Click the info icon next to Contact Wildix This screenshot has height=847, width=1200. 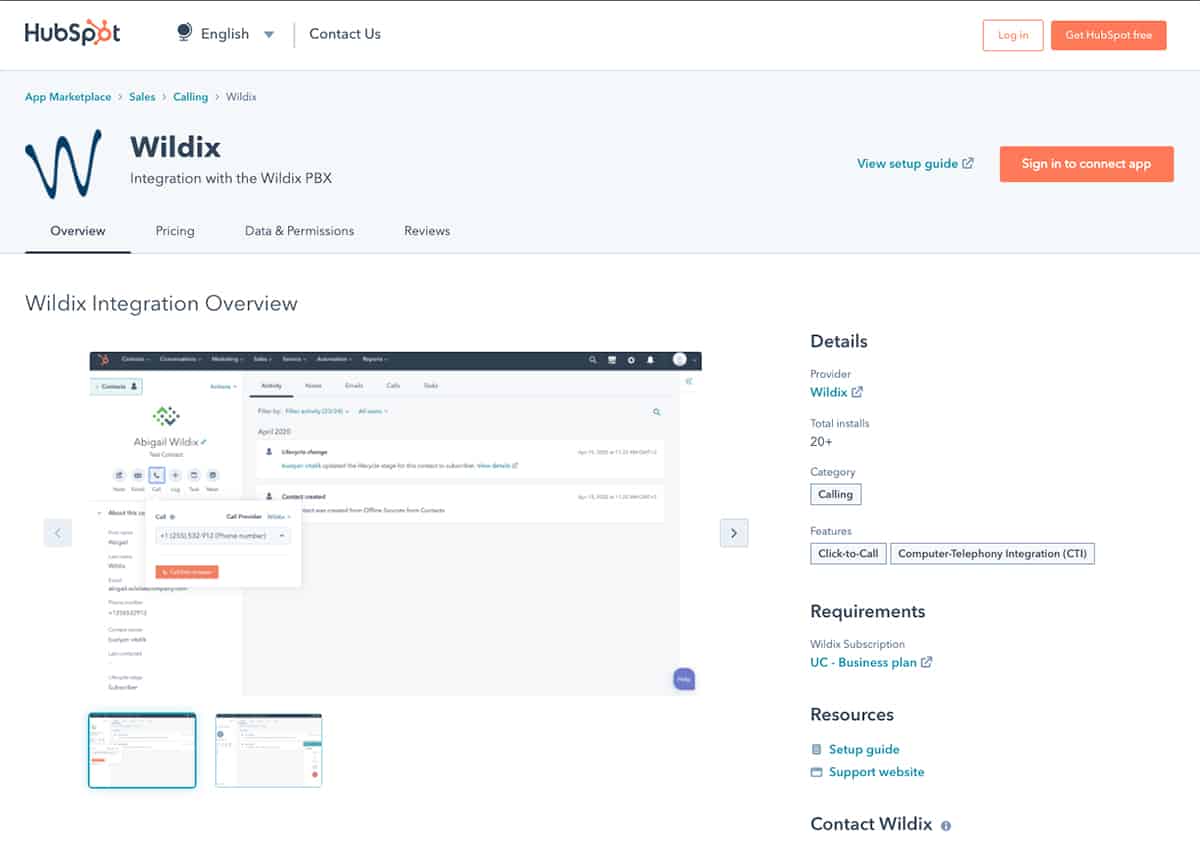point(945,825)
